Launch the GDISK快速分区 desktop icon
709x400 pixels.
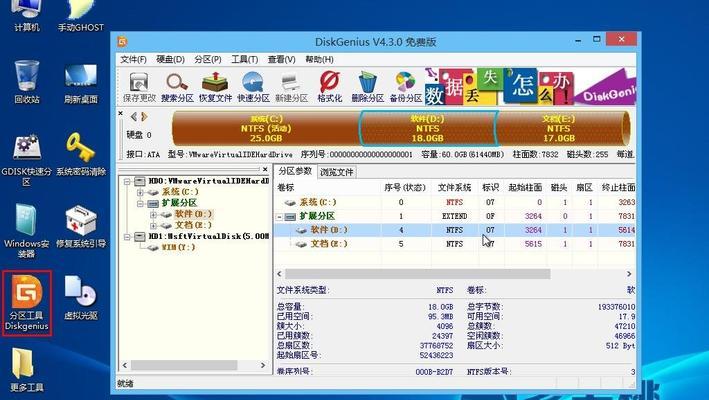[x=27, y=160]
